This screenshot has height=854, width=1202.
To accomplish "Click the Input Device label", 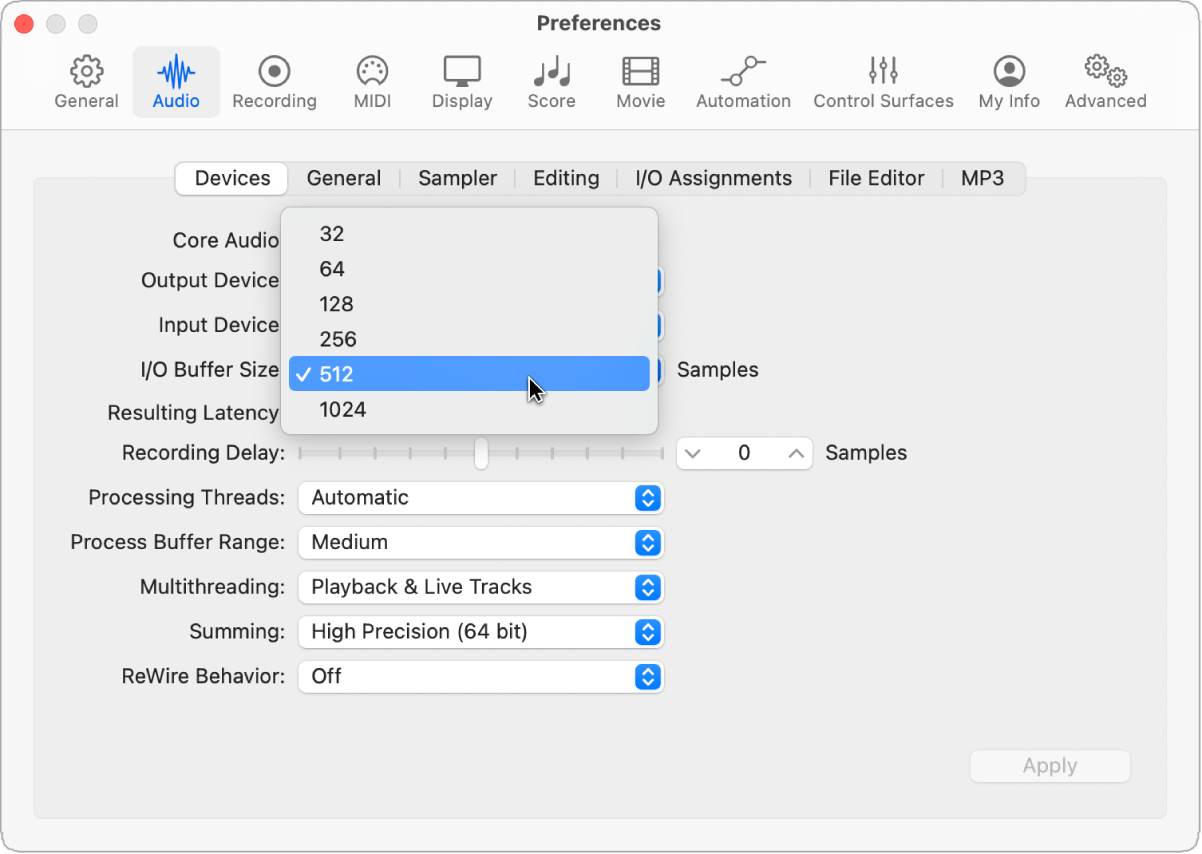I will 218,325.
